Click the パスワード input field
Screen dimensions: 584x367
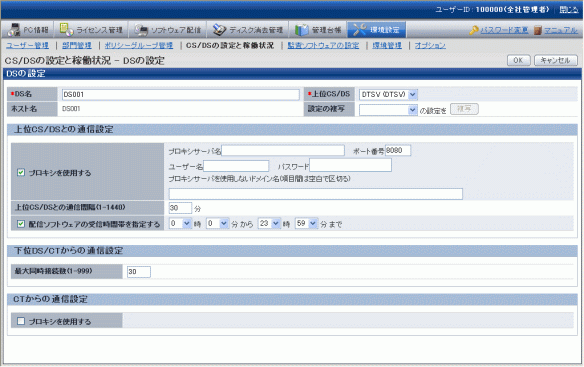pyautogui.click(x=350, y=165)
